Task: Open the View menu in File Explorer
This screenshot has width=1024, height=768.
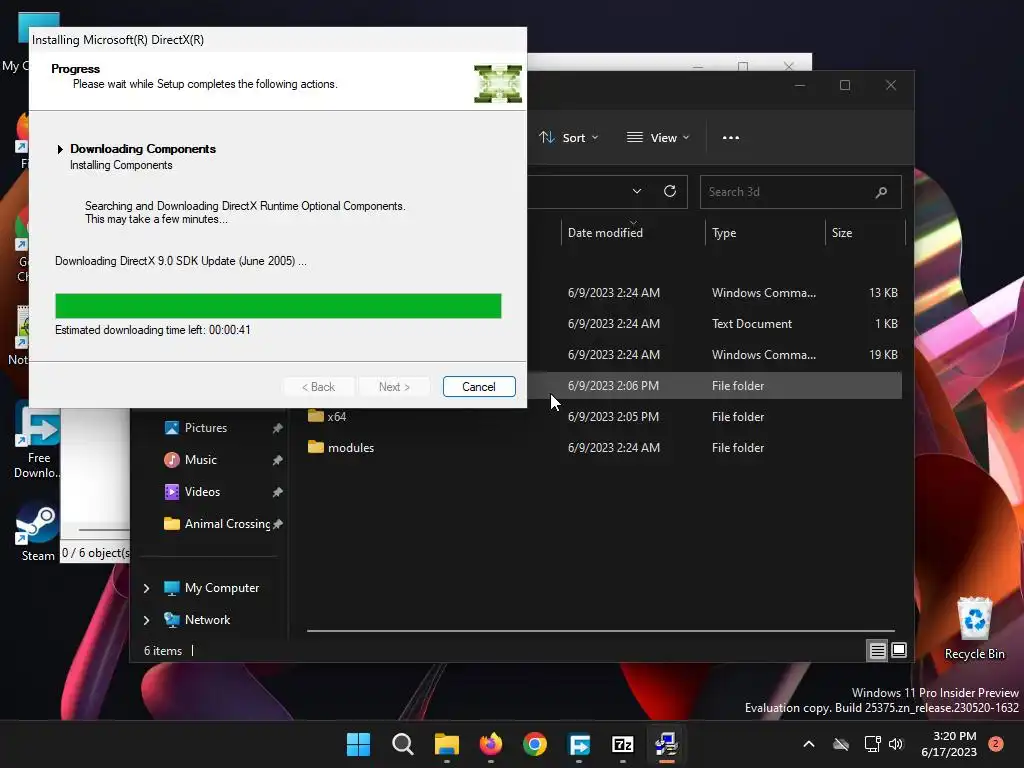Action: click(658, 138)
